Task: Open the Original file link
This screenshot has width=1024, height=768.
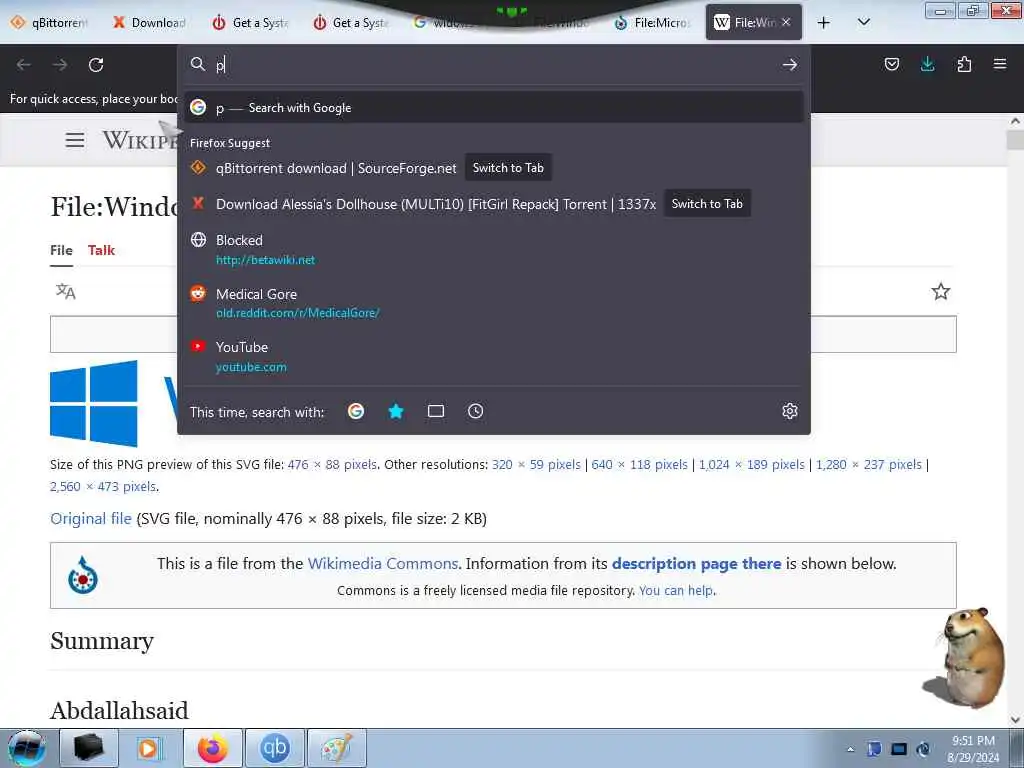Action: 91,519
